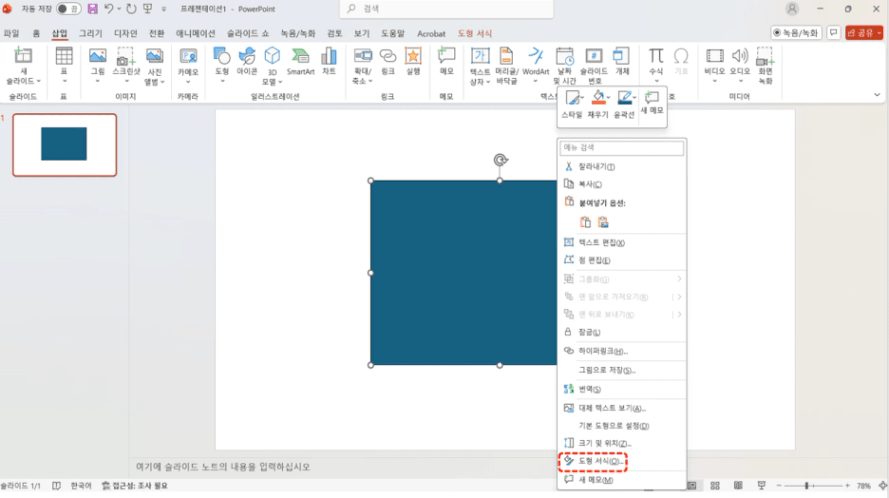Insert a new slide from ribbon
The height and width of the screenshot is (498, 889).
[x=23, y=66]
